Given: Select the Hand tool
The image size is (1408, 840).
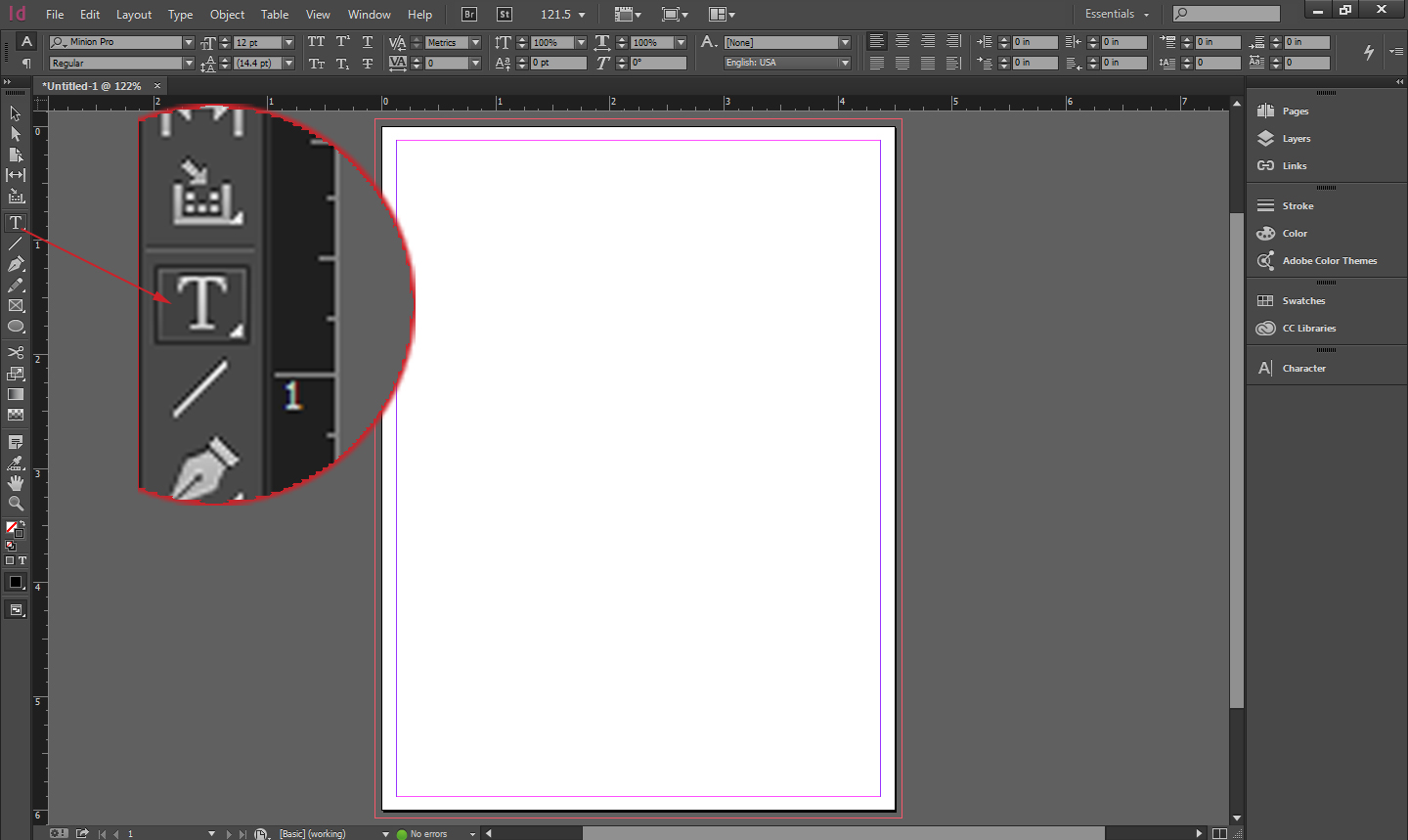Looking at the screenshot, I should [15, 482].
